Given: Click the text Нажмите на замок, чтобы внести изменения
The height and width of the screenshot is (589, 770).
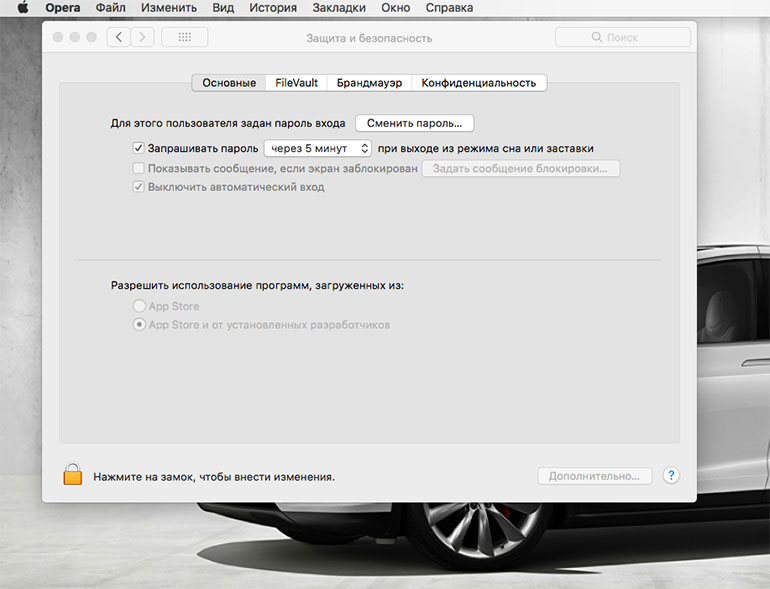Looking at the screenshot, I should pyautogui.click(x=214, y=477).
